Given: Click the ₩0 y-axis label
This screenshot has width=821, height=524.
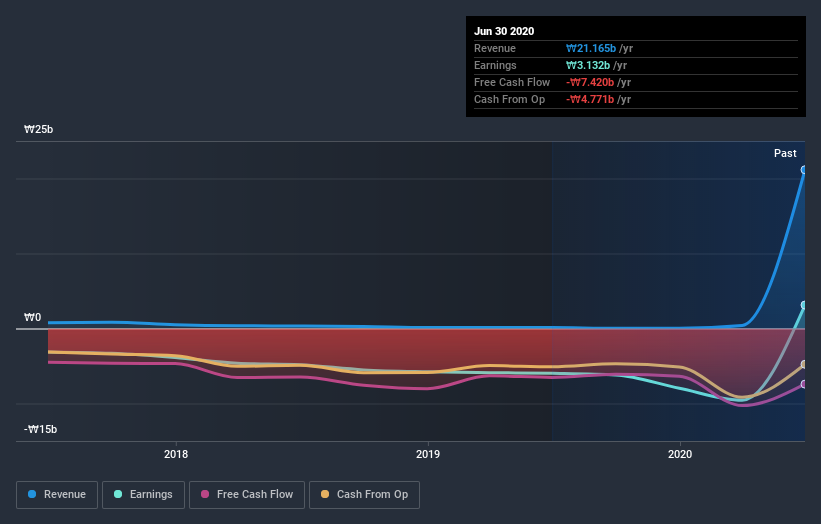Looking at the screenshot, I should 32,317.
